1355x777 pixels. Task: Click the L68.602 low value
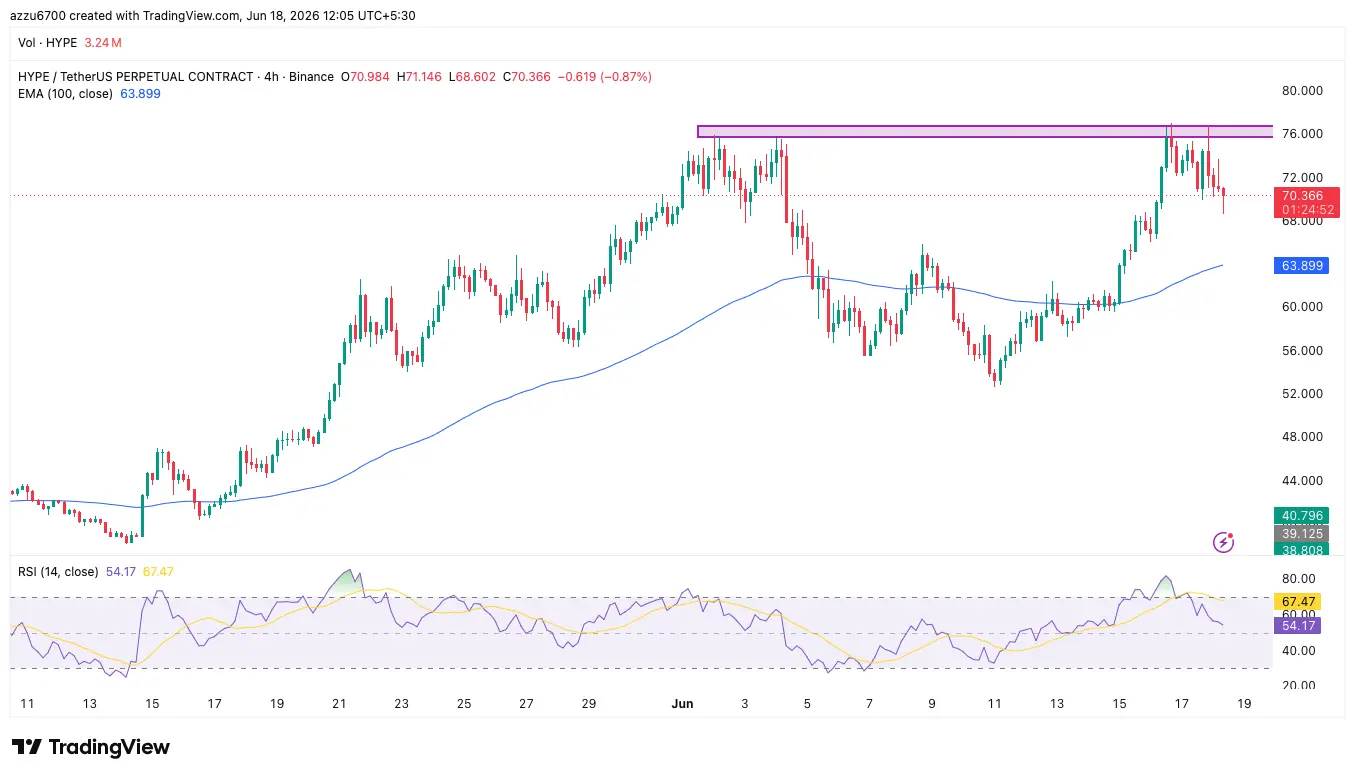tap(472, 77)
